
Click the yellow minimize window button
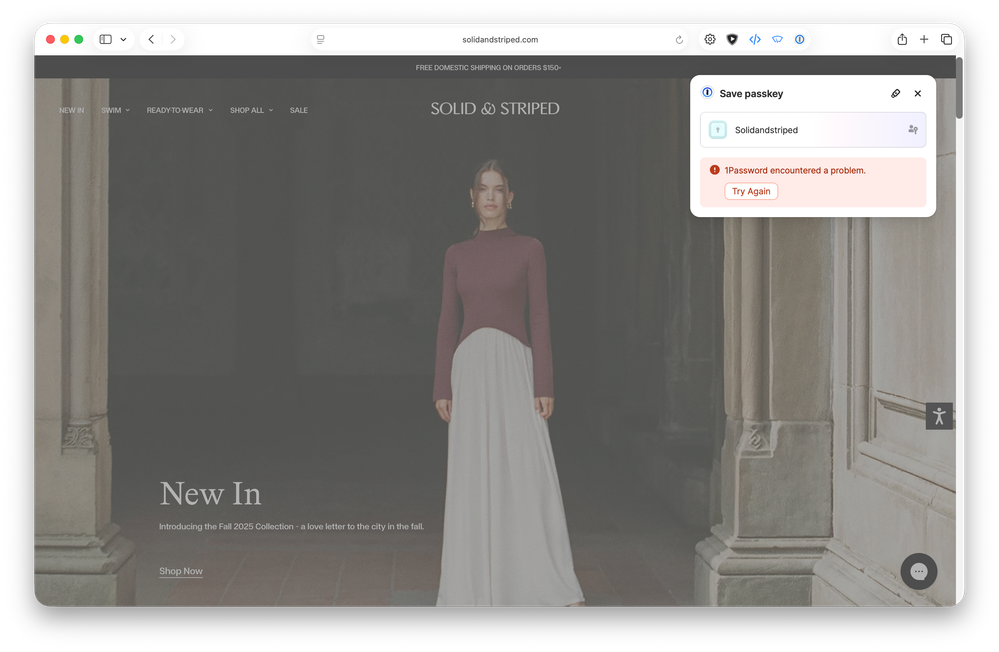[64, 40]
